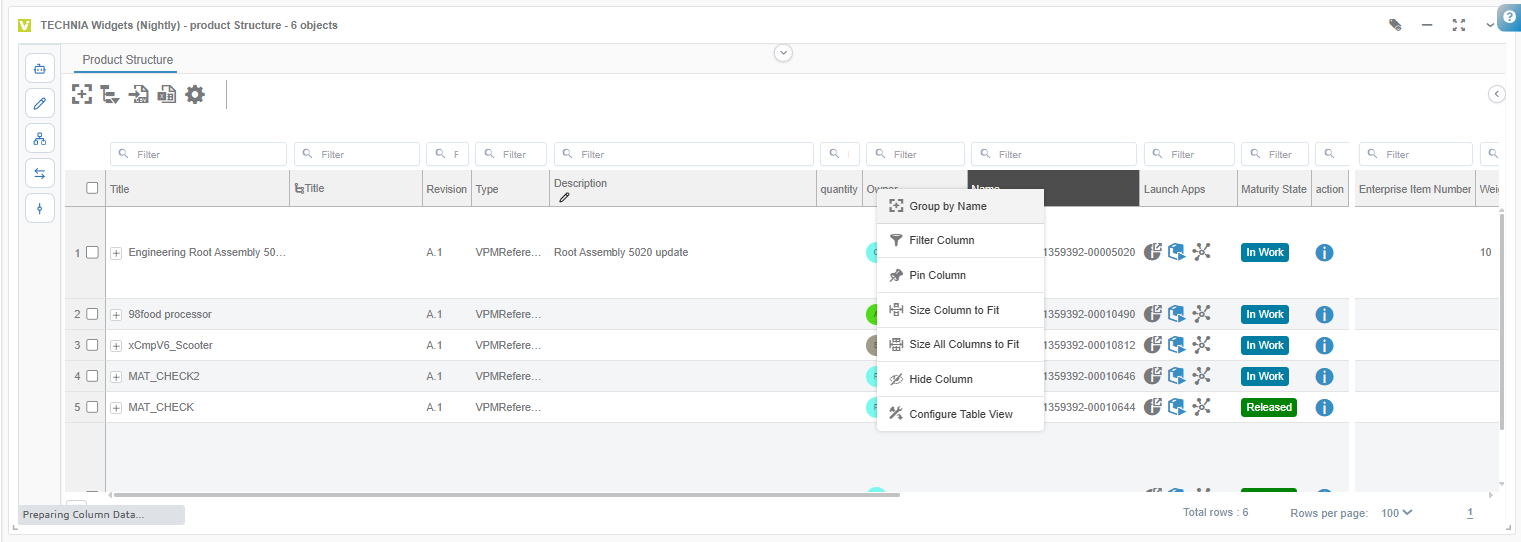Screen dimensions: 1521x542
Task: Click info action icon for 98food processor row
Action: coord(1324,315)
